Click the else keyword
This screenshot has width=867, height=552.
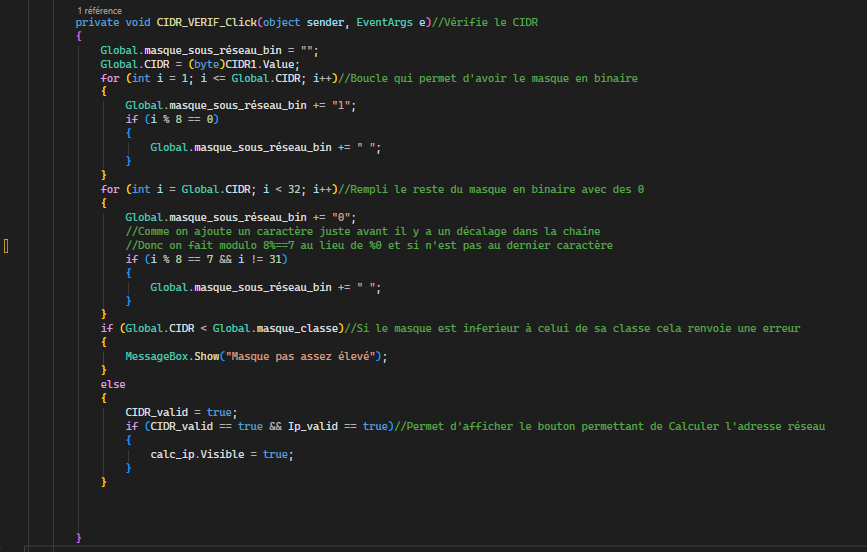point(112,384)
